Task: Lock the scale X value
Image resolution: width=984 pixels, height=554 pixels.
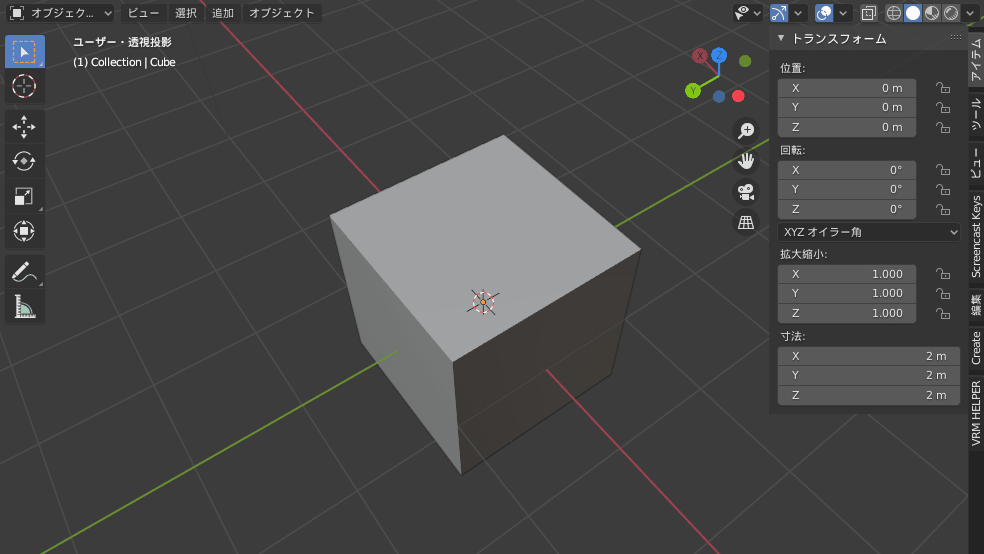Action: coord(943,274)
